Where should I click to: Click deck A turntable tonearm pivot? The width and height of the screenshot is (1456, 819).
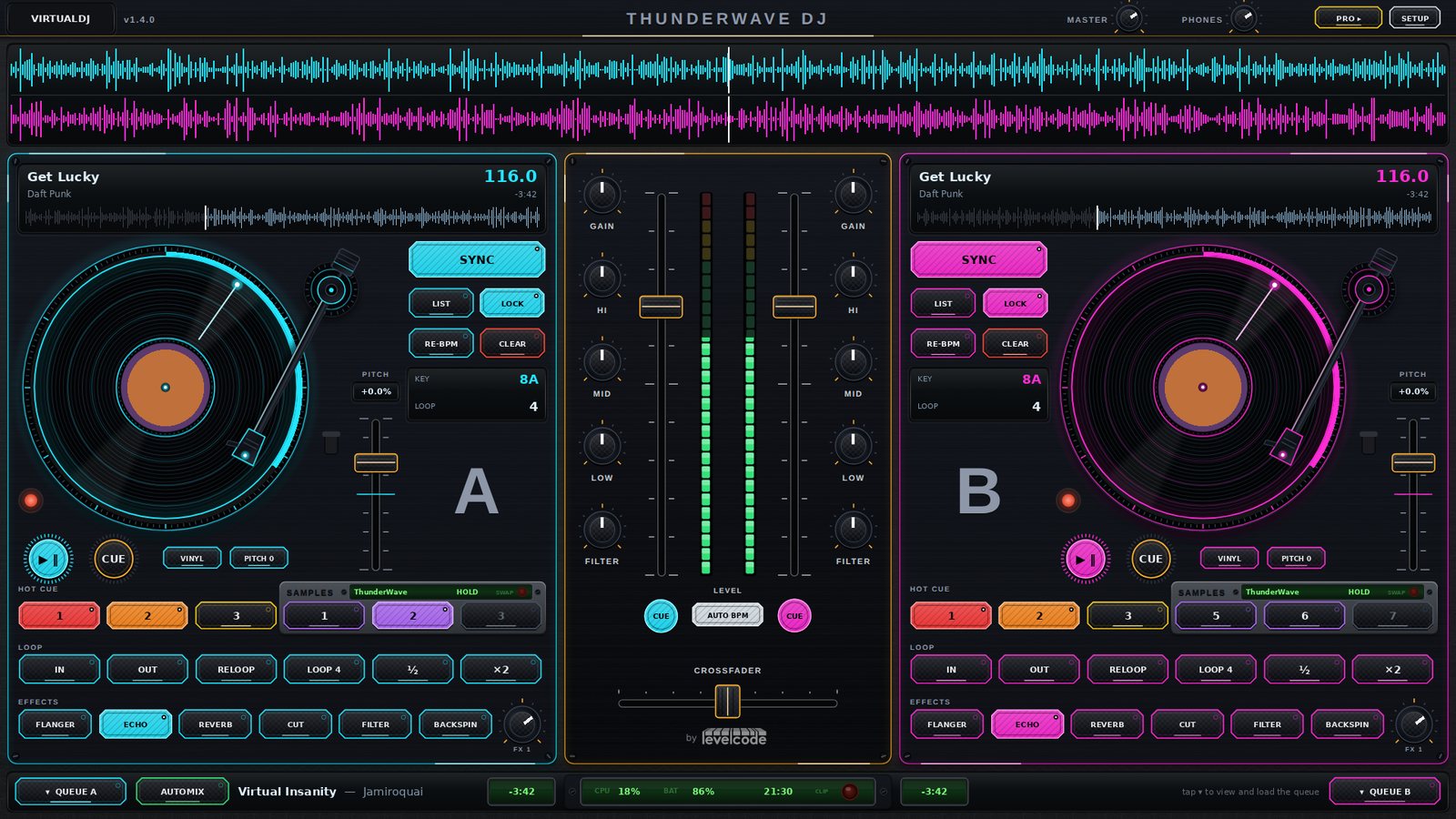pos(331,290)
